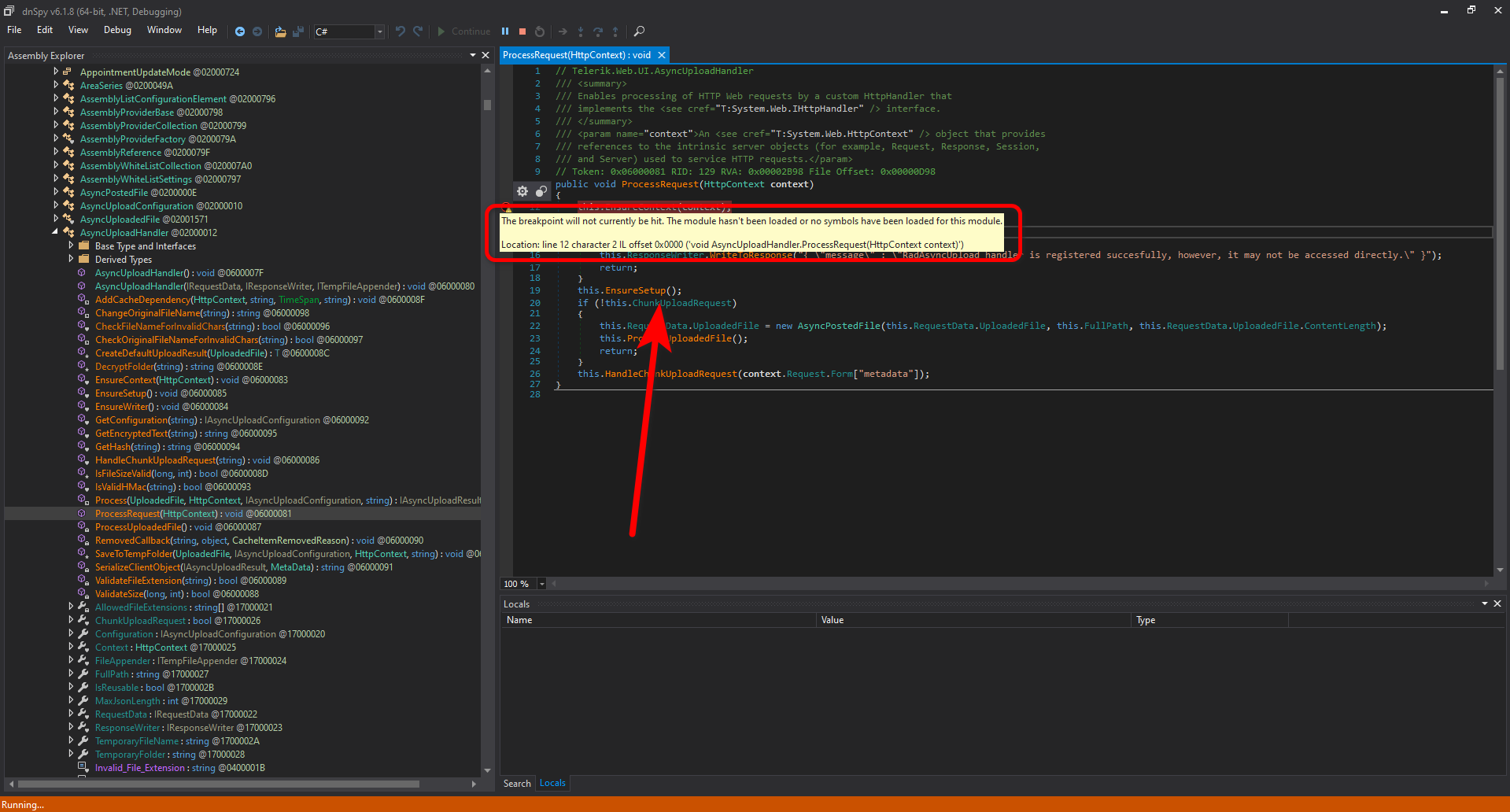Open the zoom percentage dropdown

pos(541,584)
